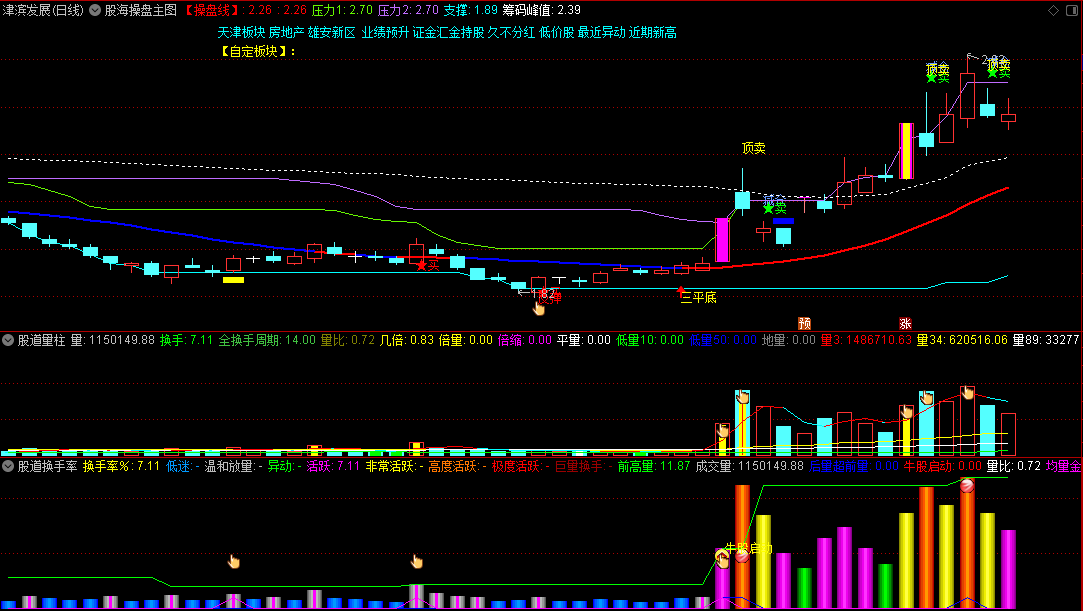1083x611 pixels.
Task: Click the orange 预 marker icon
Action: pos(804,323)
